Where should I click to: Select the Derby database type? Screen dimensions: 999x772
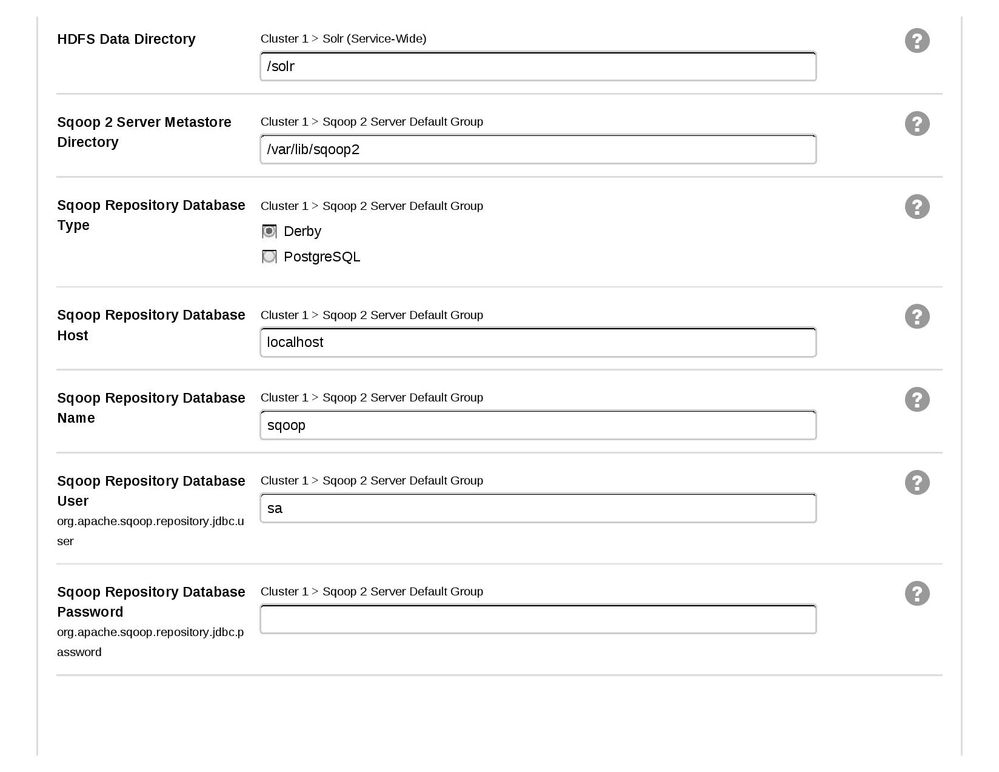point(268,231)
